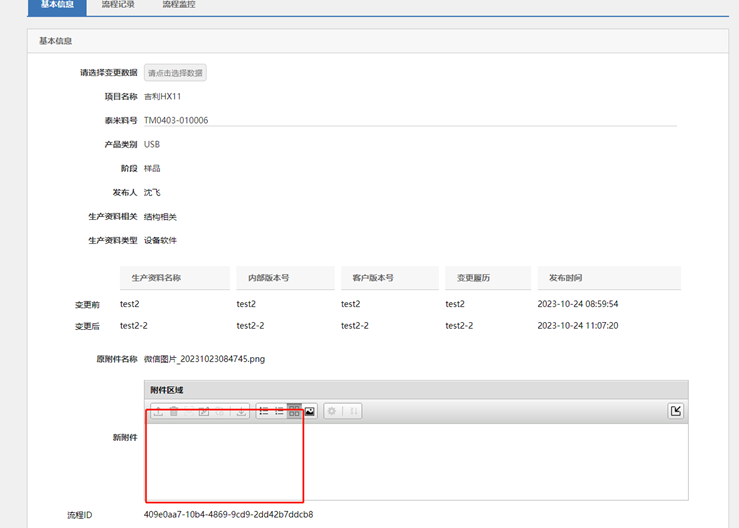The height and width of the screenshot is (528, 739).
Task: Switch attachments to simple list view
Action: click(x=279, y=412)
